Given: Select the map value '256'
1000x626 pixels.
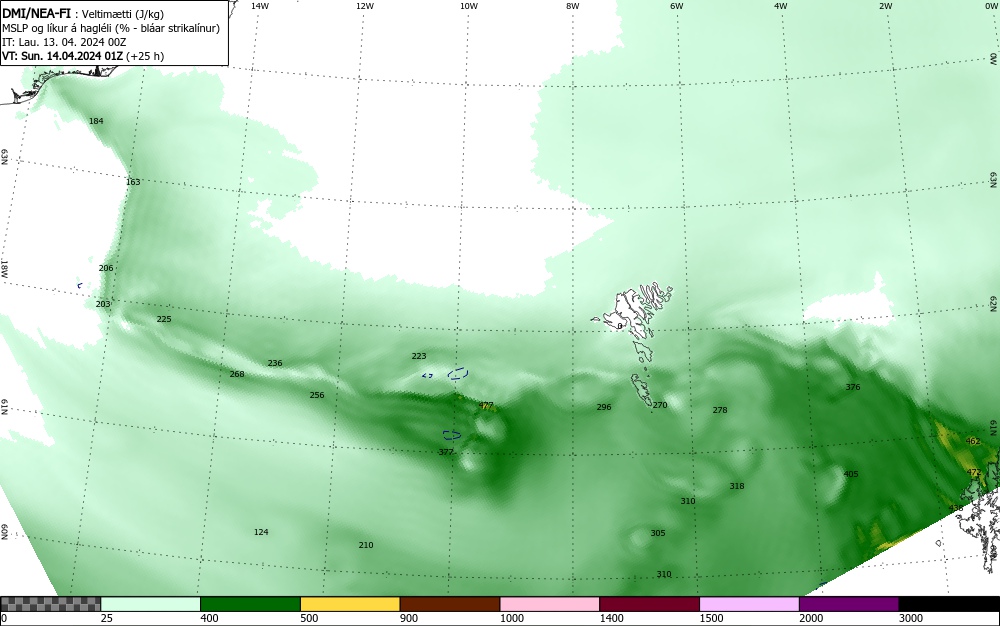Looking at the screenshot, I should pyautogui.click(x=317, y=395).
